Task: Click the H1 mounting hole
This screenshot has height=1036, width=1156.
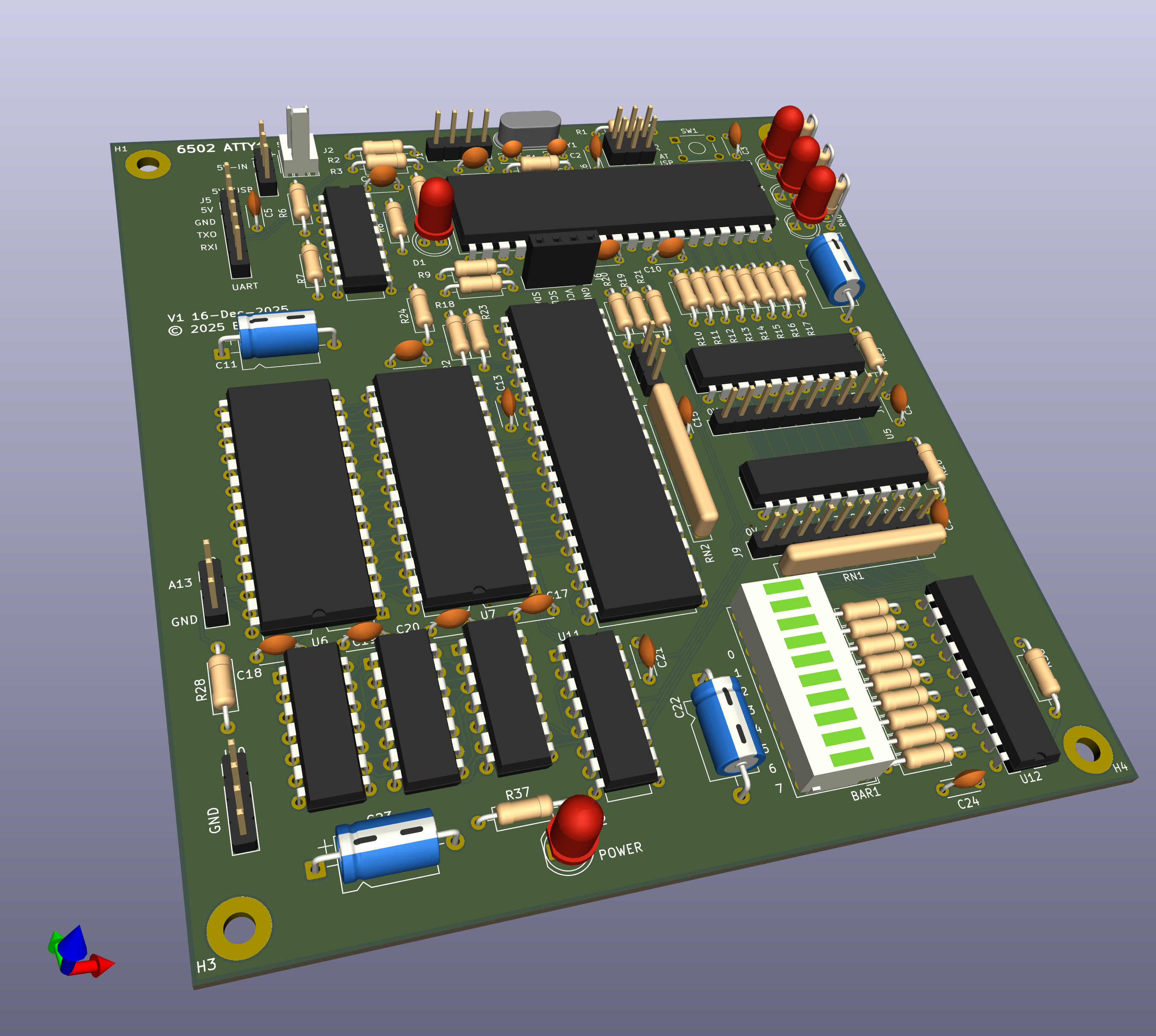Action: (148, 165)
